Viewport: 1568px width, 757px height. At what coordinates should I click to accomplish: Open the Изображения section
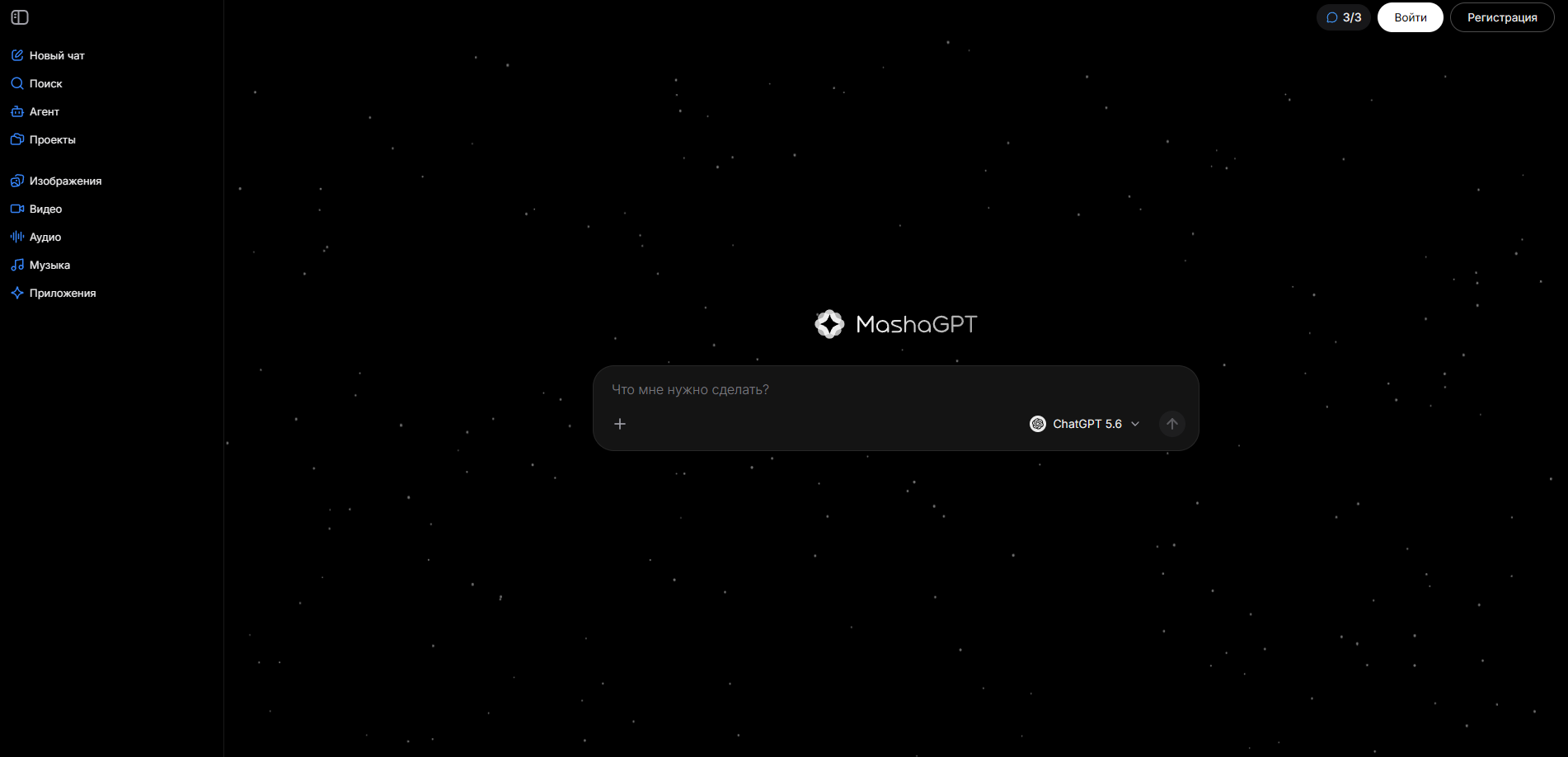pyautogui.click(x=57, y=181)
